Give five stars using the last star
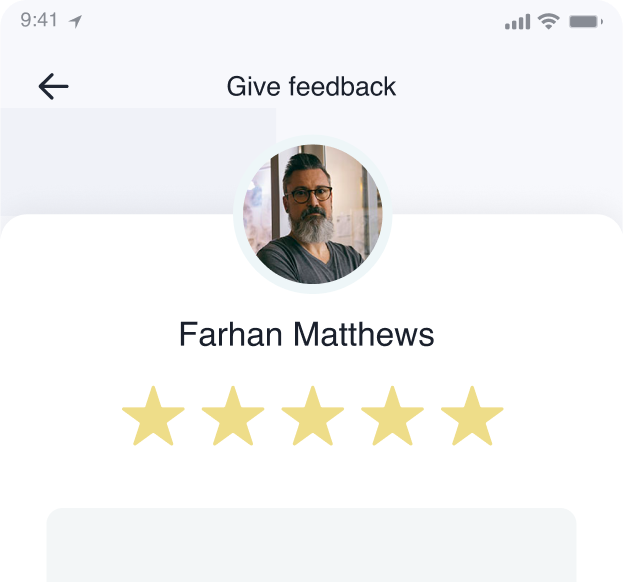The height and width of the screenshot is (582, 623). pyautogui.click(x=472, y=416)
